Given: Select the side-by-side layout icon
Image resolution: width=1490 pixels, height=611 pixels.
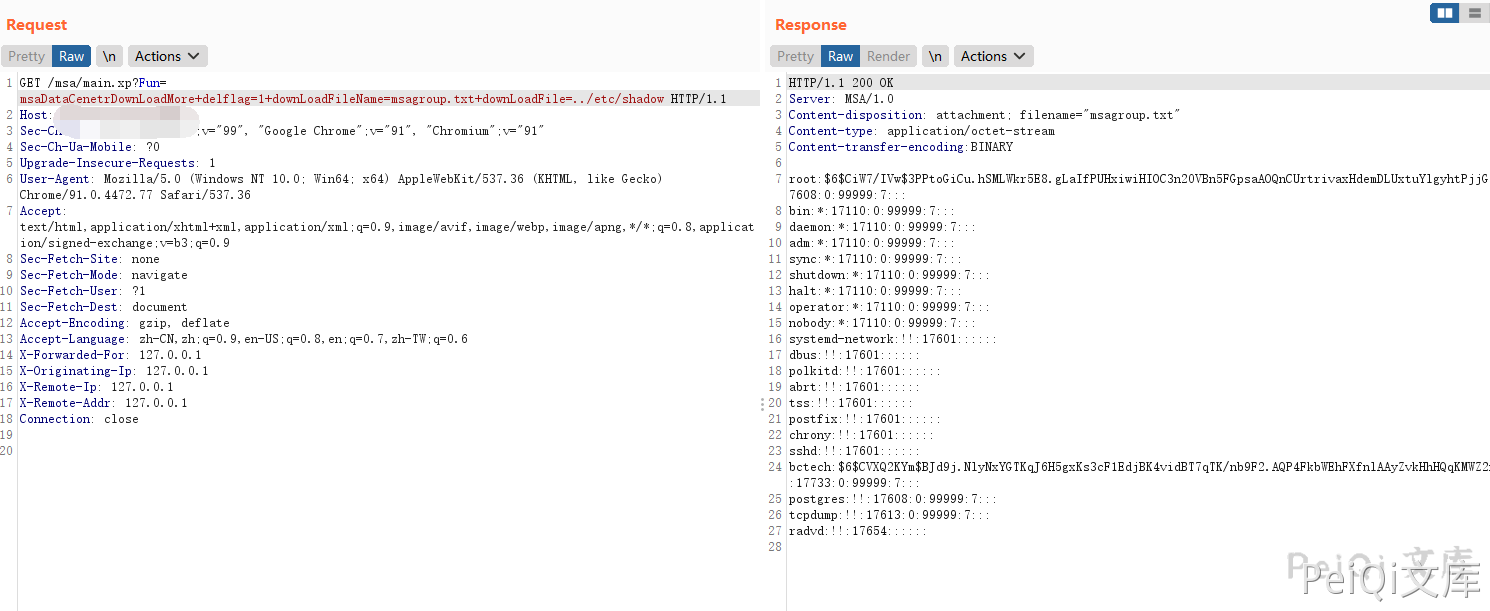Looking at the screenshot, I should click(x=1445, y=13).
